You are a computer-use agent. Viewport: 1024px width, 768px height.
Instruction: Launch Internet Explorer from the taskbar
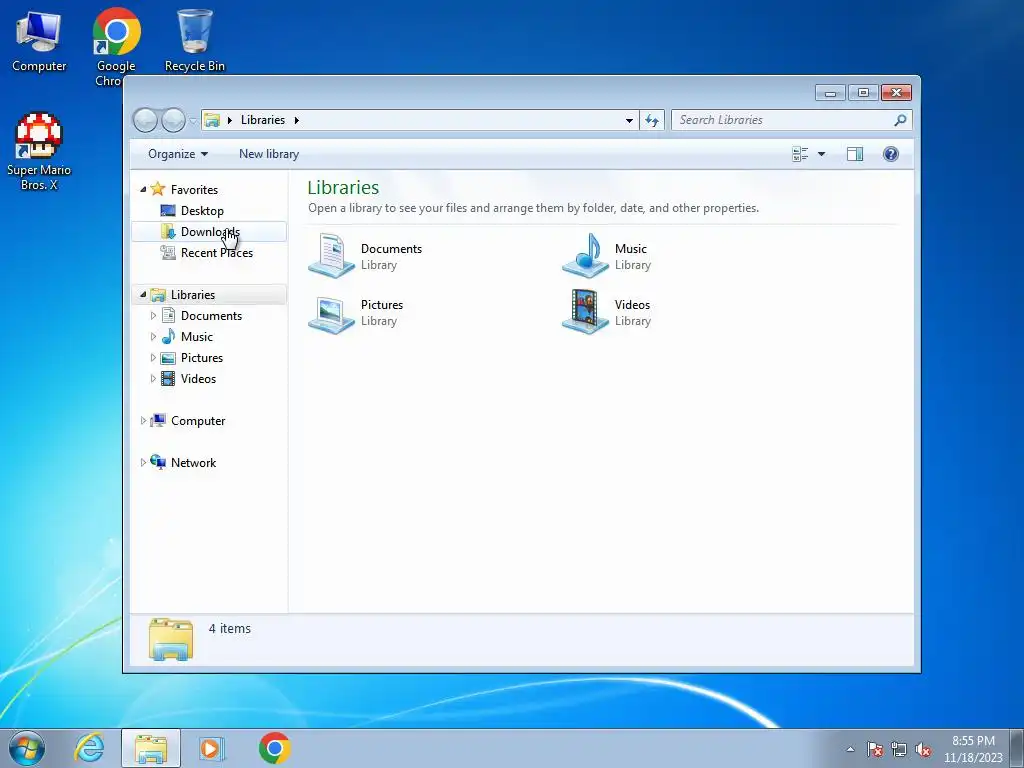(x=89, y=748)
